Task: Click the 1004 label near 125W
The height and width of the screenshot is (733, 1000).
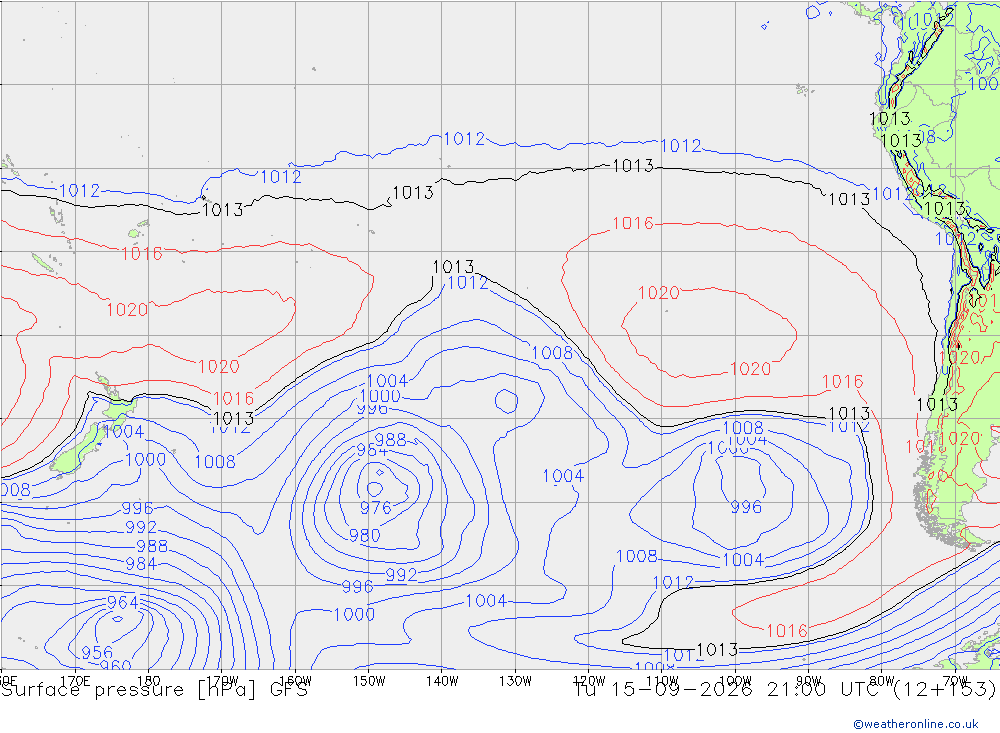Action: [563, 476]
